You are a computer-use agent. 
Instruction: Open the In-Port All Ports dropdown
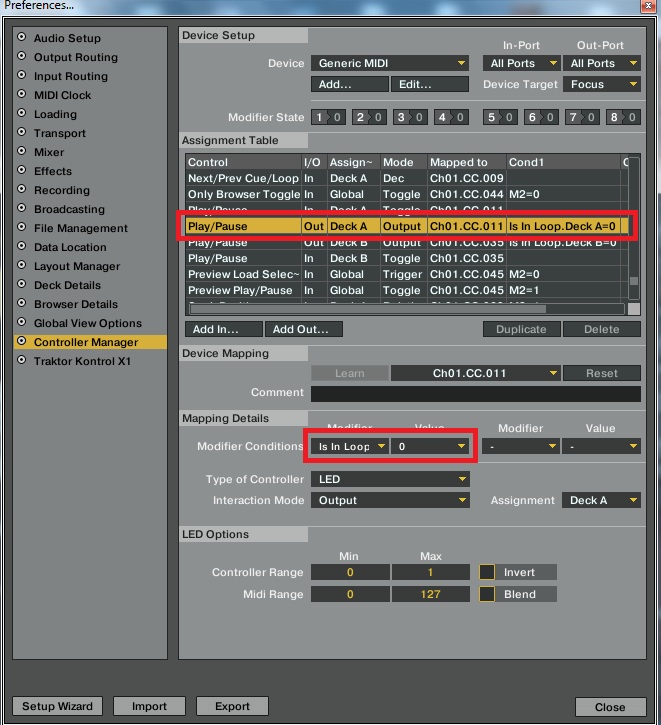[x=521, y=63]
